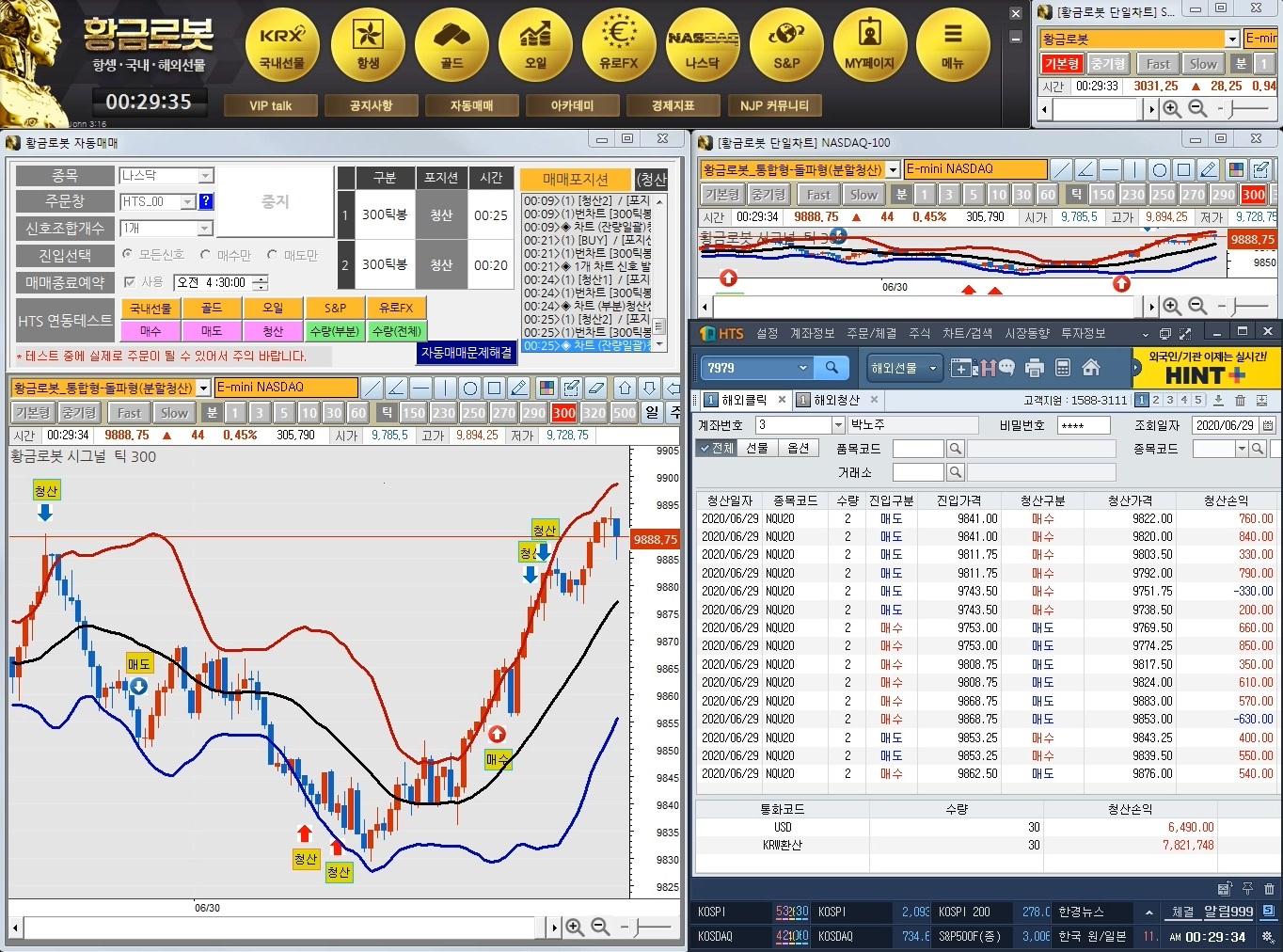Open the 메뉴 round hamburger button
Screen dimensions: 1283x952
(x=953, y=44)
